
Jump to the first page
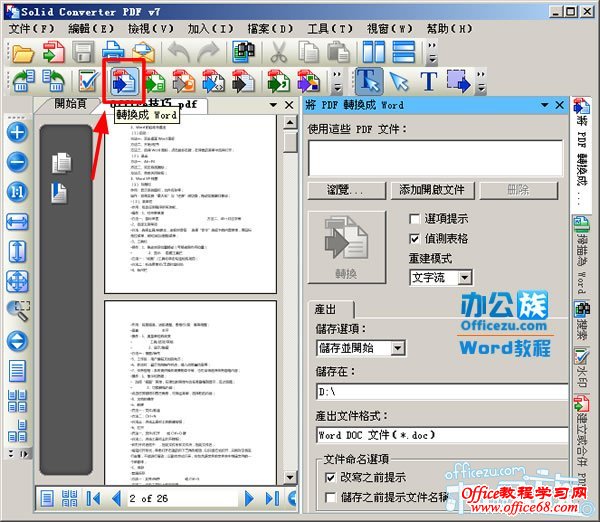93,498
